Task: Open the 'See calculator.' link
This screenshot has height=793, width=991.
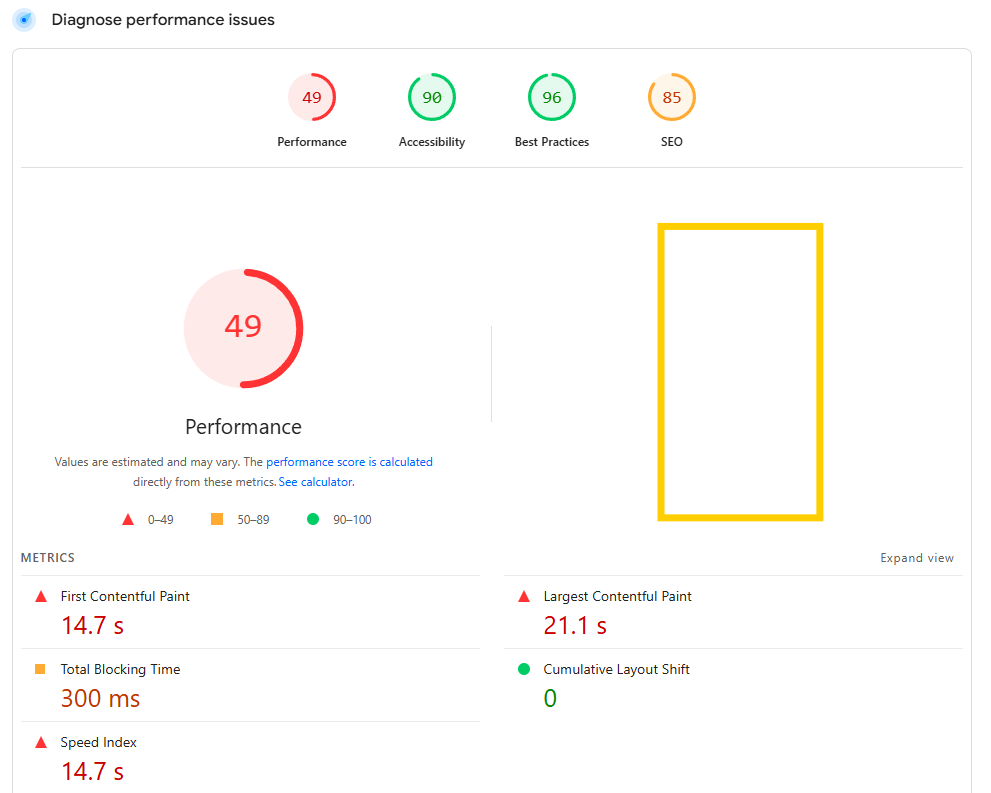Action: (x=317, y=481)
